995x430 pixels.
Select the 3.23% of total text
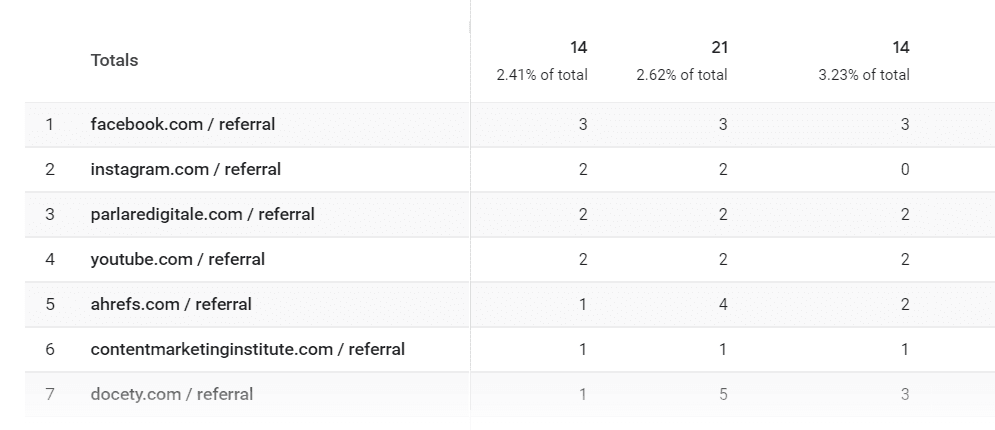click(864, 75)
